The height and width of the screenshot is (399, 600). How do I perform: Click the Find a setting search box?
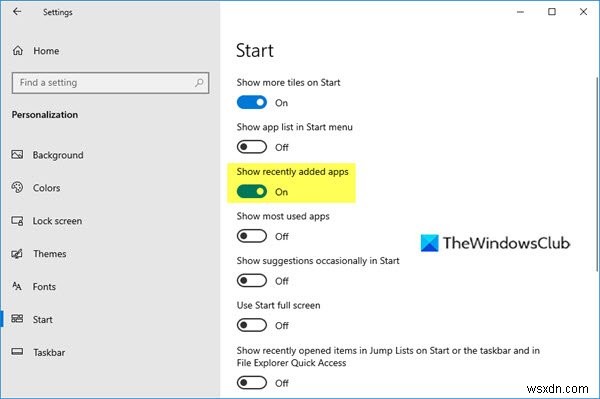[110, 83]
